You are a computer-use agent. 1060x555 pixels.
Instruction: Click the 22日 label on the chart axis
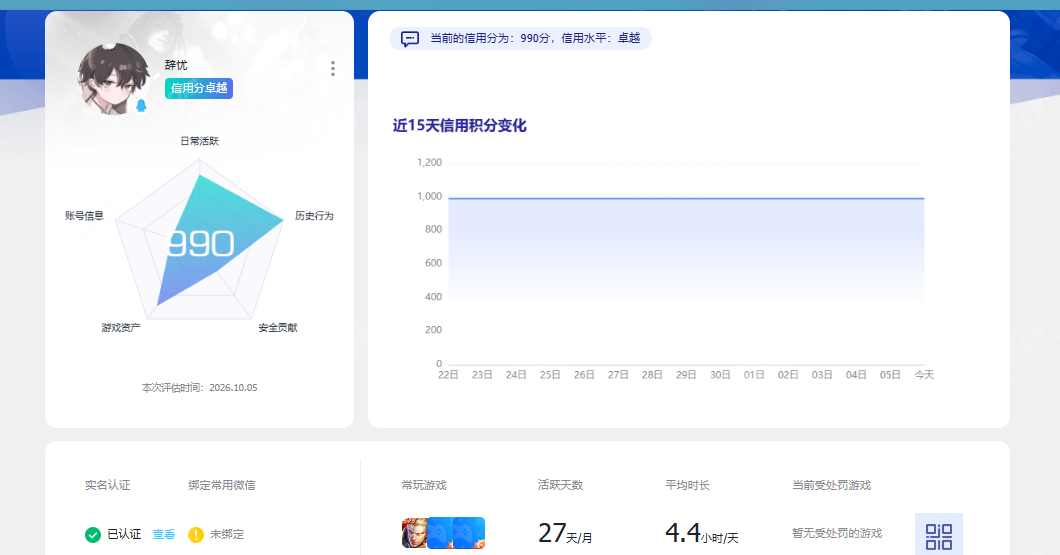coord(448,375)
